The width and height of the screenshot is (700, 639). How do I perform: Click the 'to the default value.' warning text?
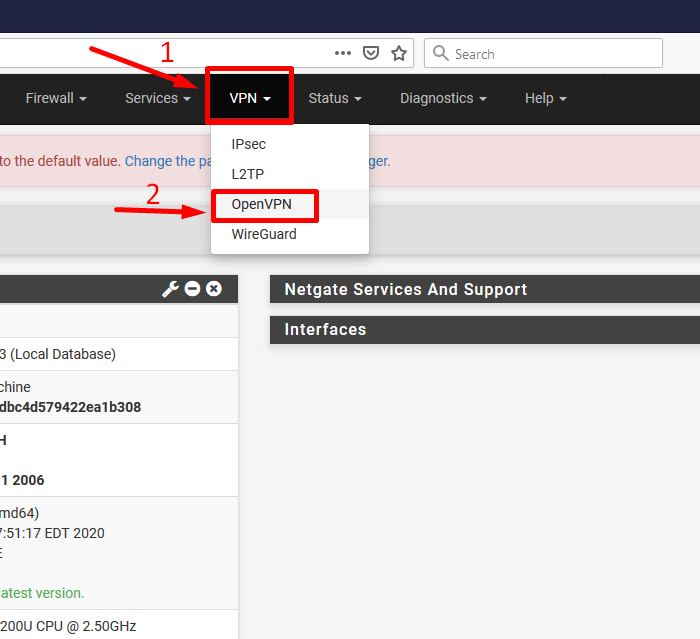[x=60, y=161]
